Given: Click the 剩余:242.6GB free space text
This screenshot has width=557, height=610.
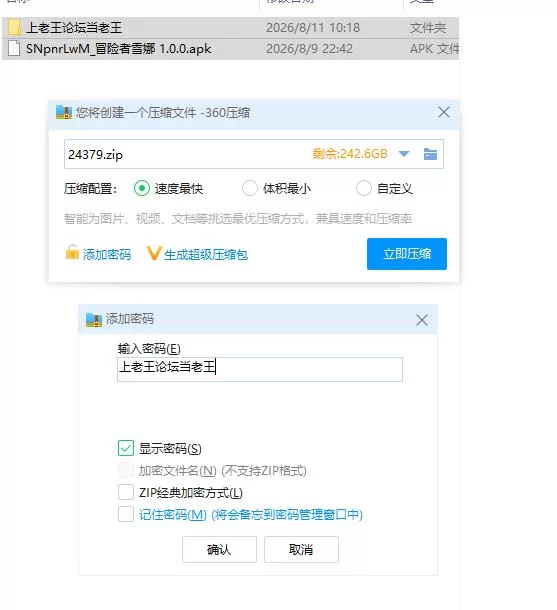Looking at the screenshot, I should pos(350,154).
